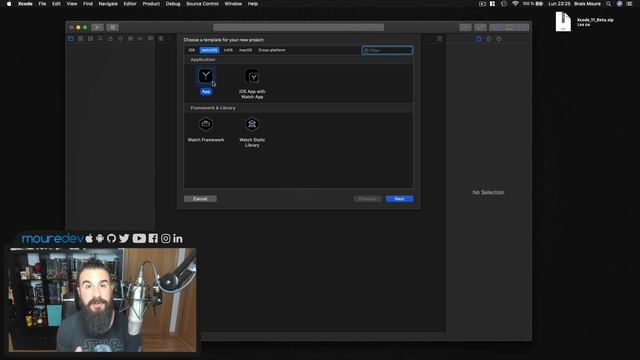Click the Xcode activity status bar
The height and width of the screenshot is (360, 640).
click(x=298, y=27)
